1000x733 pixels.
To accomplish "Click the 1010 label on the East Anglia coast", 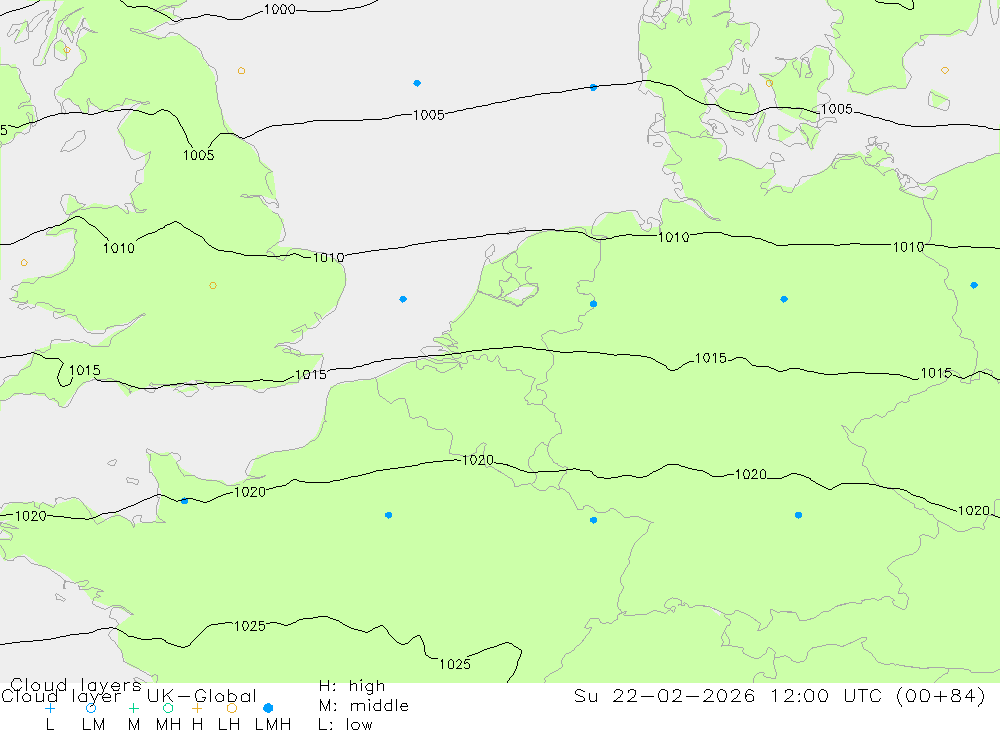I will coord(328,258).
